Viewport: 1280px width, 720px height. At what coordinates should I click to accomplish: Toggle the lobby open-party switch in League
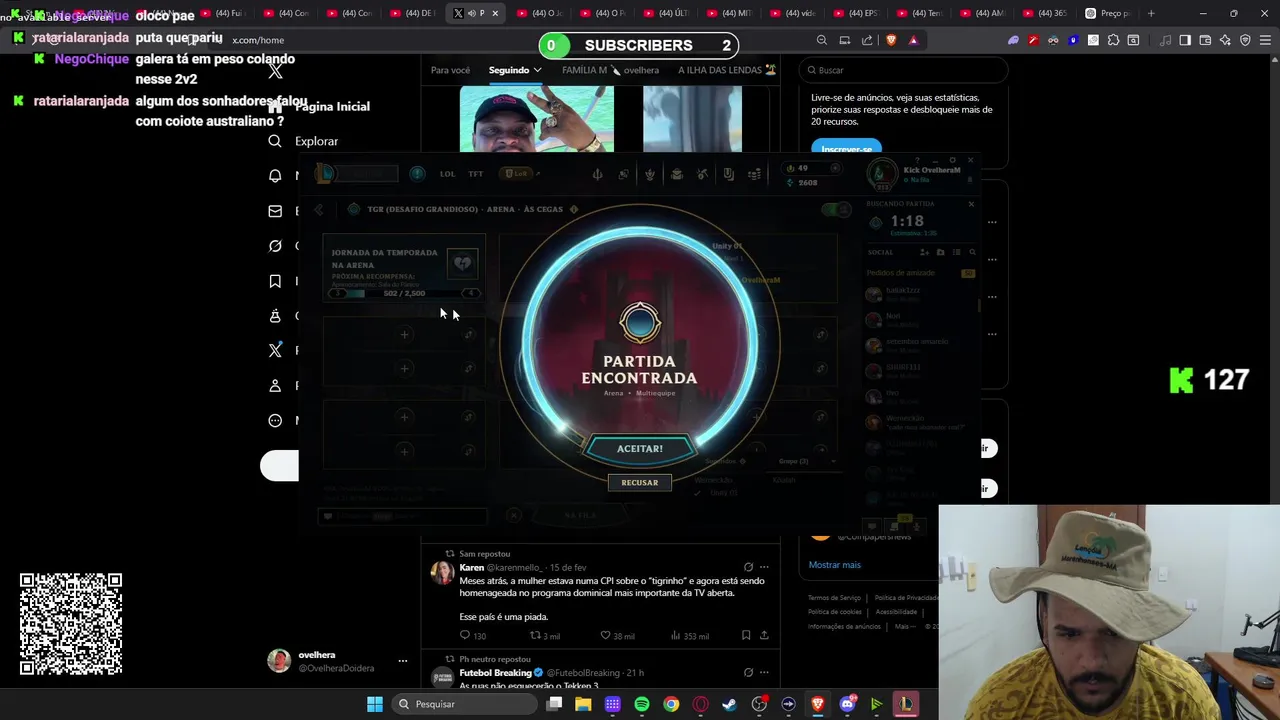tap(834, 209)
